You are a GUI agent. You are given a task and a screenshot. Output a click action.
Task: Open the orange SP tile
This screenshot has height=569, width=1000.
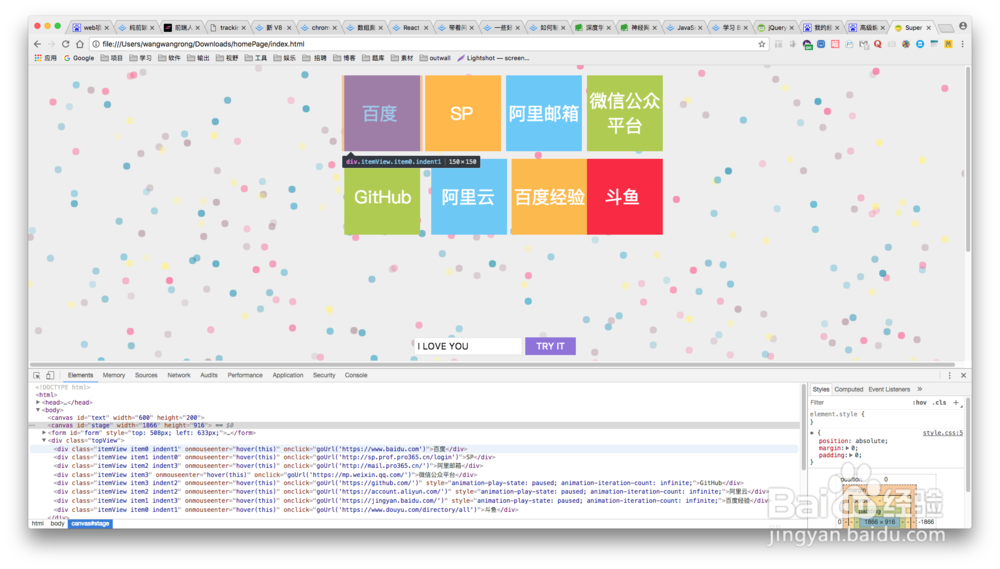click(x=462, y=114)
